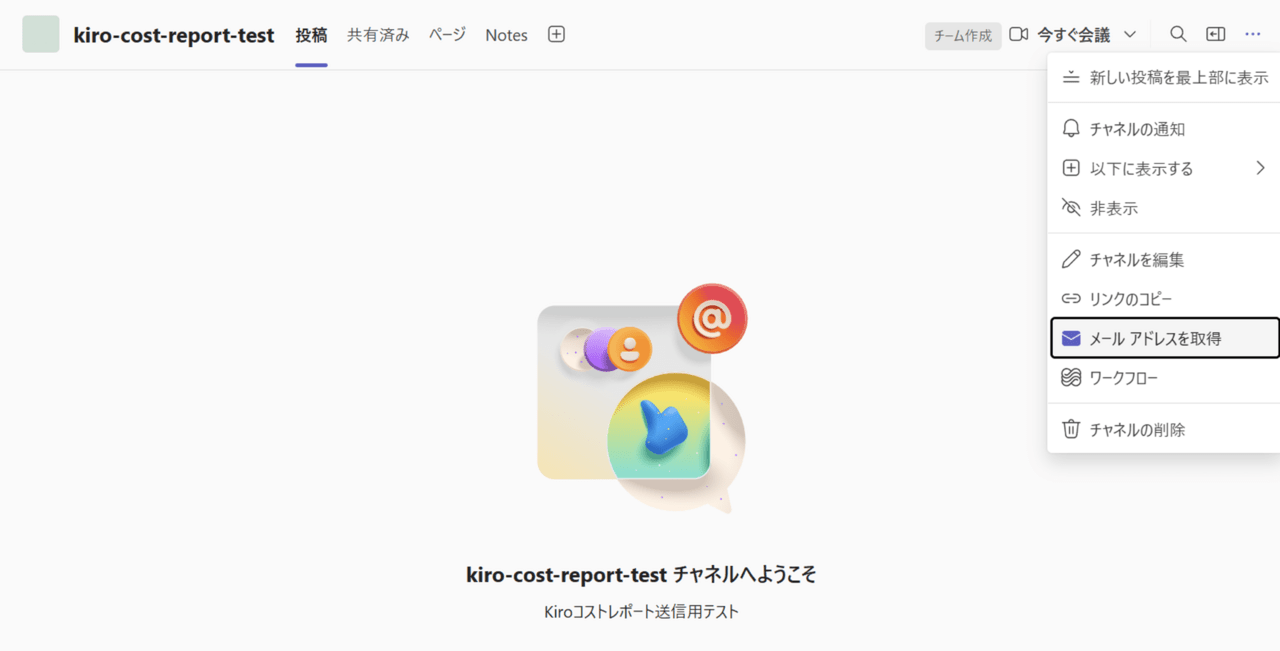
Task: Select 新しい投稿を最上部に表示 menu item
Action: pyautogui.click(x=1164, y=77)
